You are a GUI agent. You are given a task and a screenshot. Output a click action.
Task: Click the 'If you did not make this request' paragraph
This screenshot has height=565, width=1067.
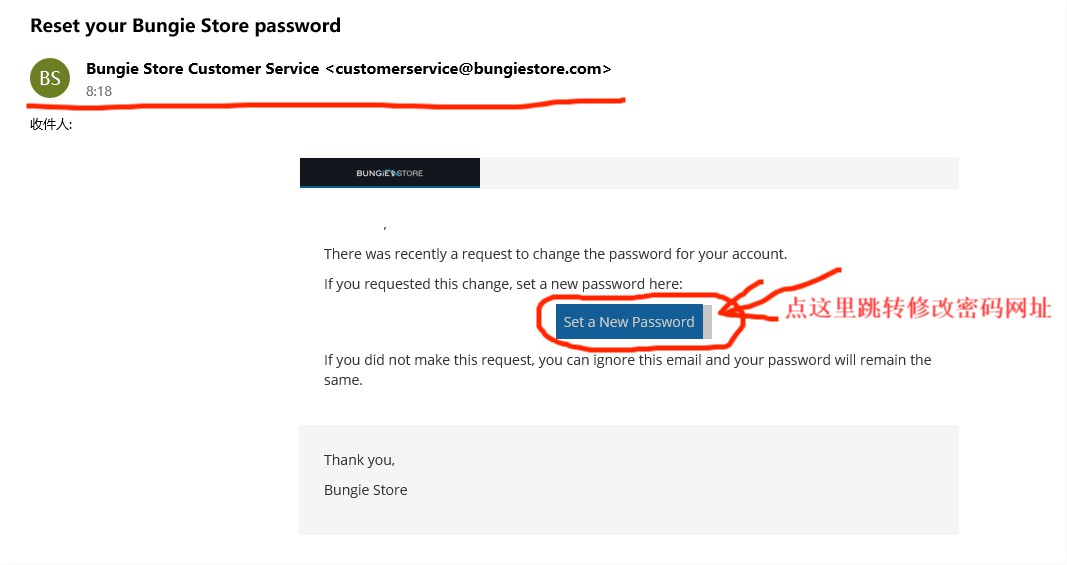[x=627, y=370]
